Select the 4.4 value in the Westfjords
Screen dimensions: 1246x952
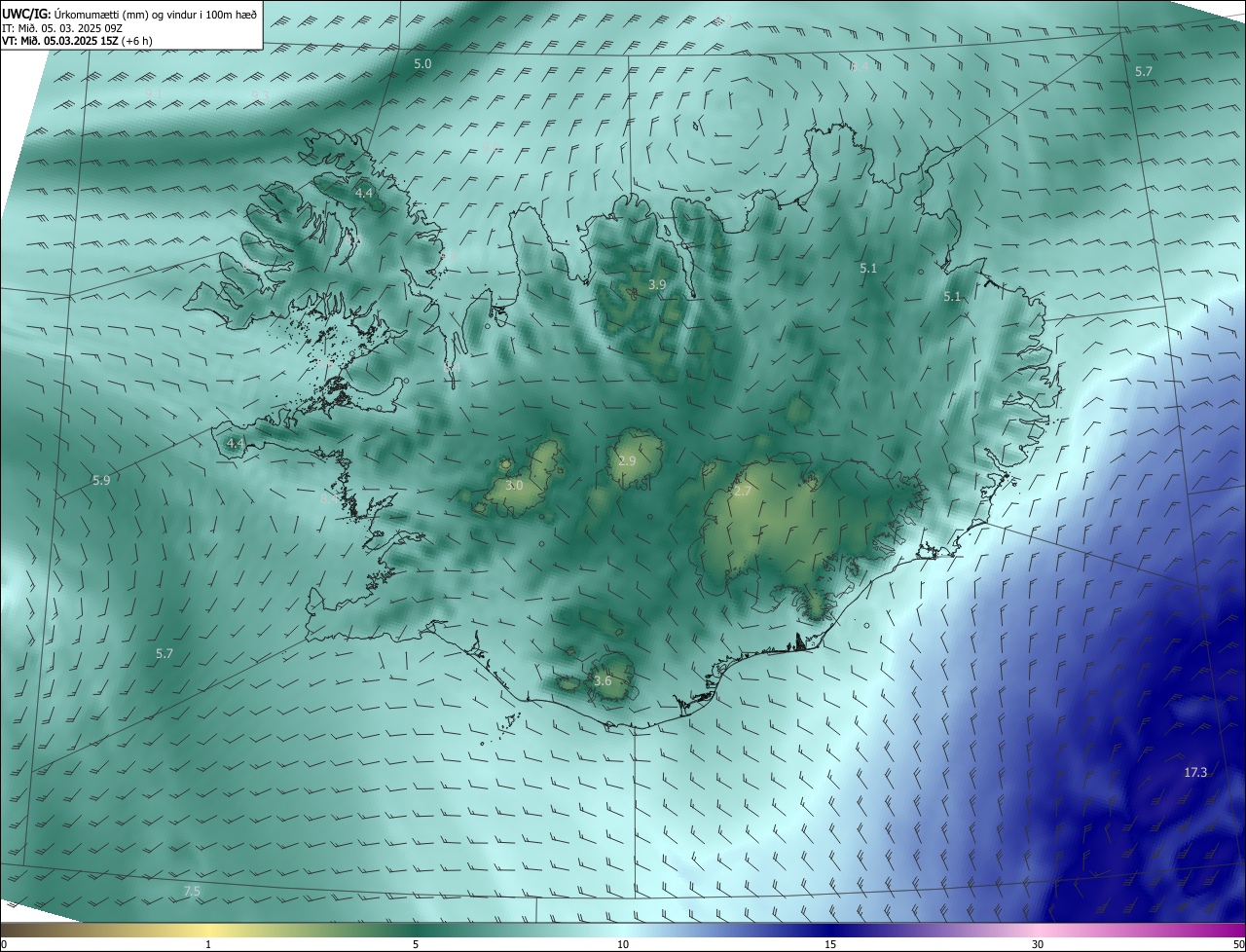[364, 194]
